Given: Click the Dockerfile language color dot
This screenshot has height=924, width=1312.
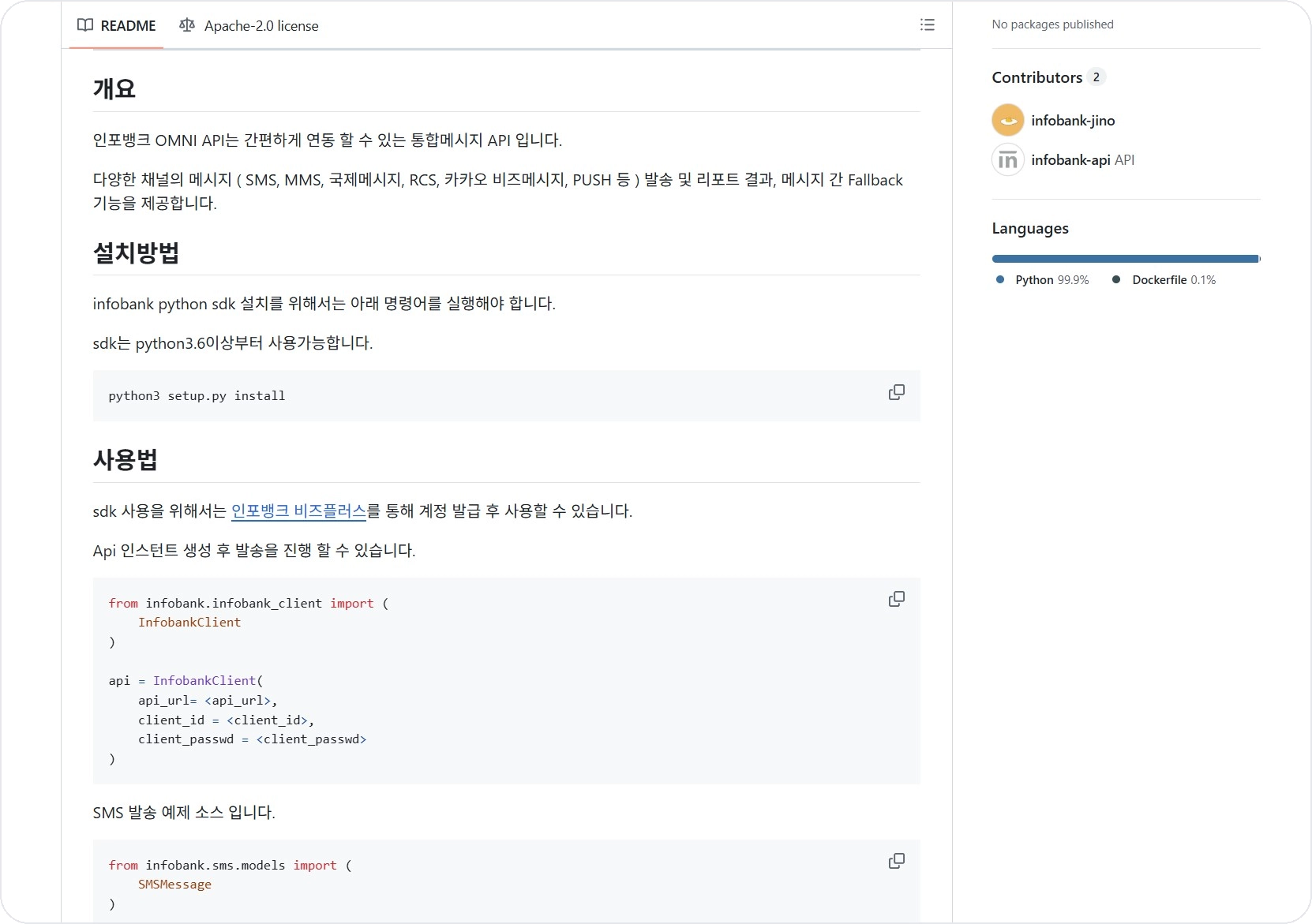Looking at the screenshot, I should click(x=1115, y=279).
